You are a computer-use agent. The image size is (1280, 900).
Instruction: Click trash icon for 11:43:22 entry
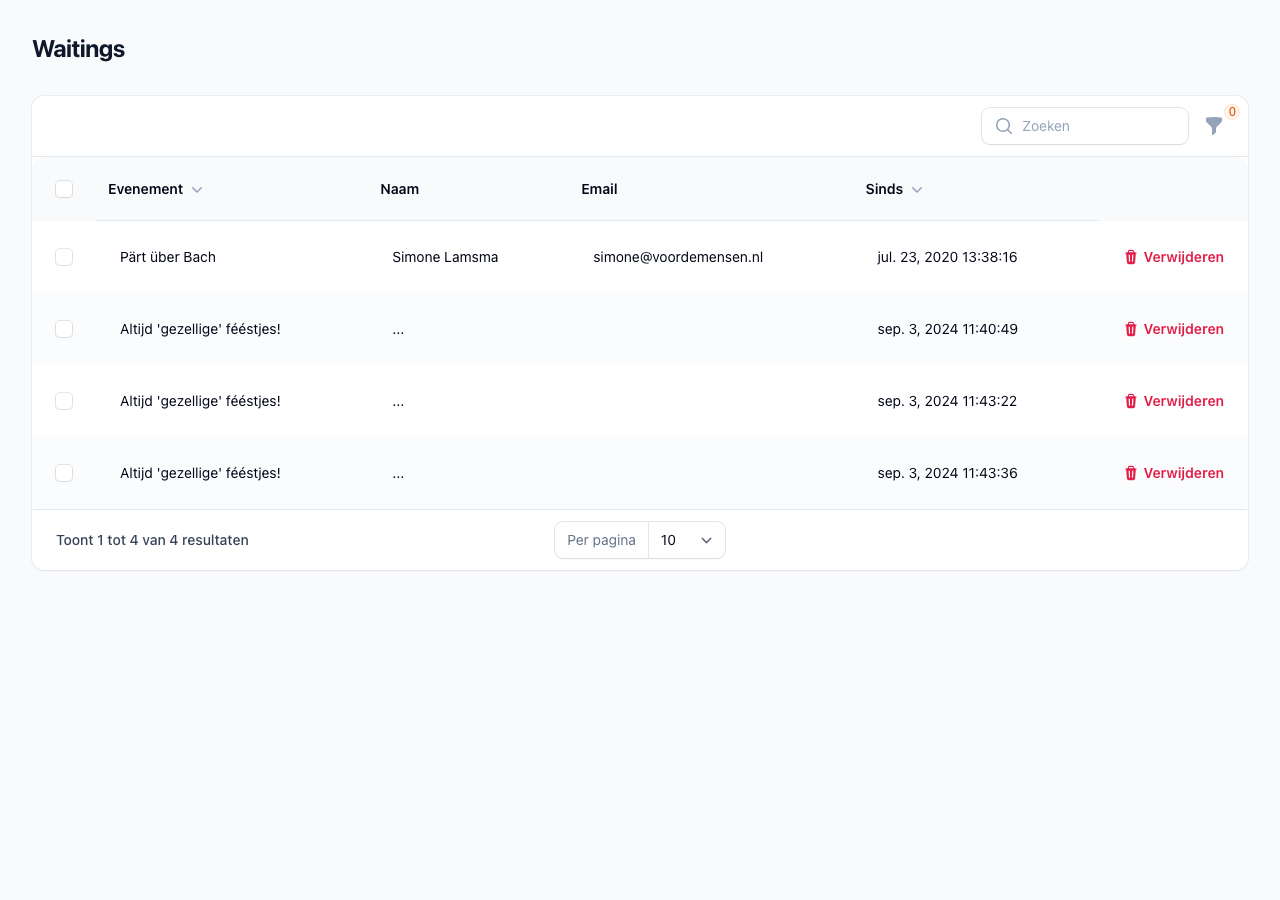pyautogui.click(x=1131, y=401)
